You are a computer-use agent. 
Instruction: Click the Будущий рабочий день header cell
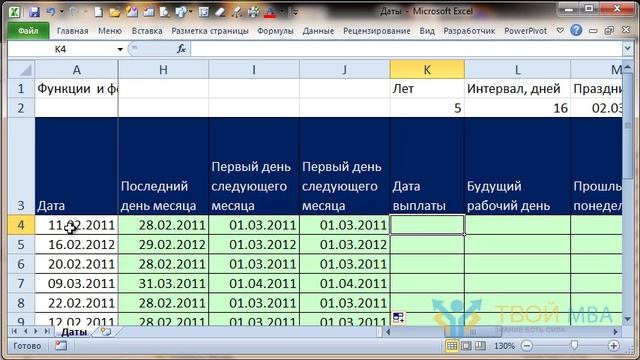[x=518, y=166]
